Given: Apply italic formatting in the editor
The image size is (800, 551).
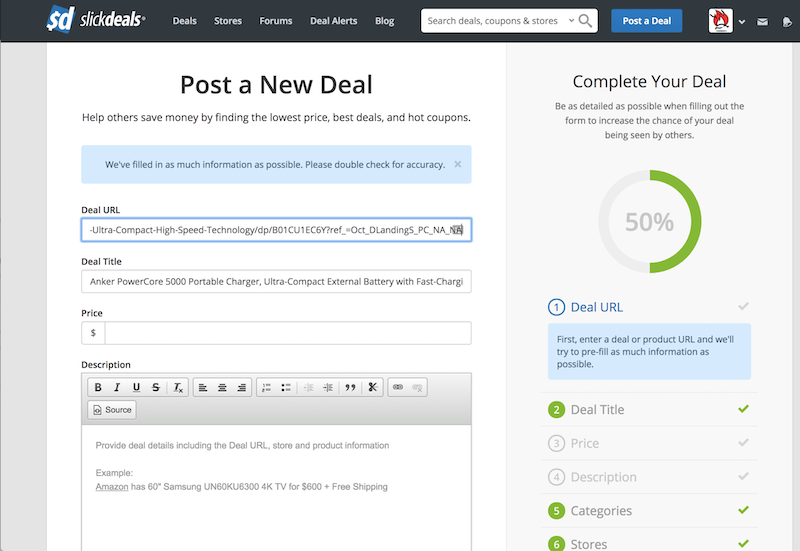Looking at the screenshot, I should pos(117,387).
